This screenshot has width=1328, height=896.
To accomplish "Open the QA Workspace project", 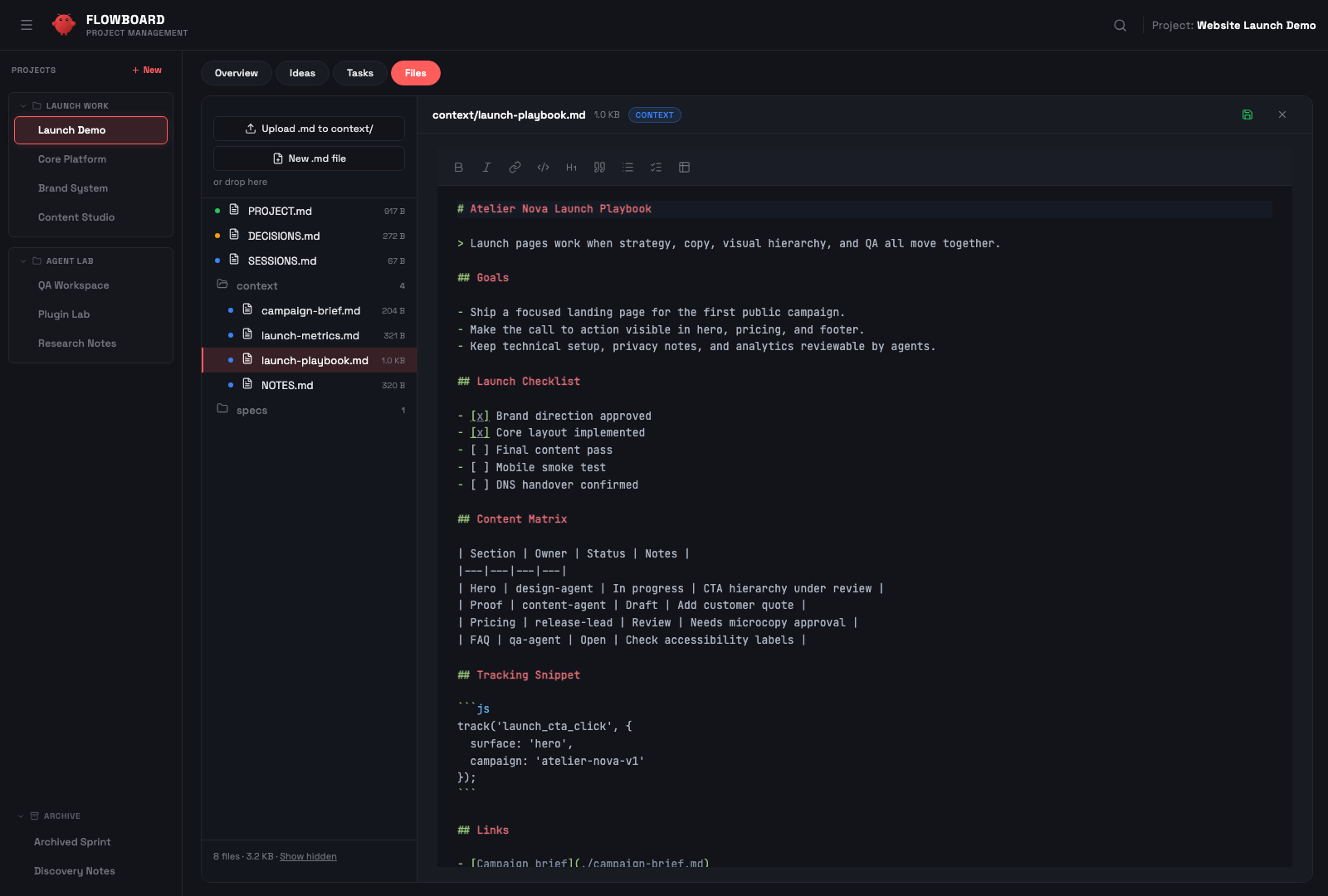I will coord(90,285).
